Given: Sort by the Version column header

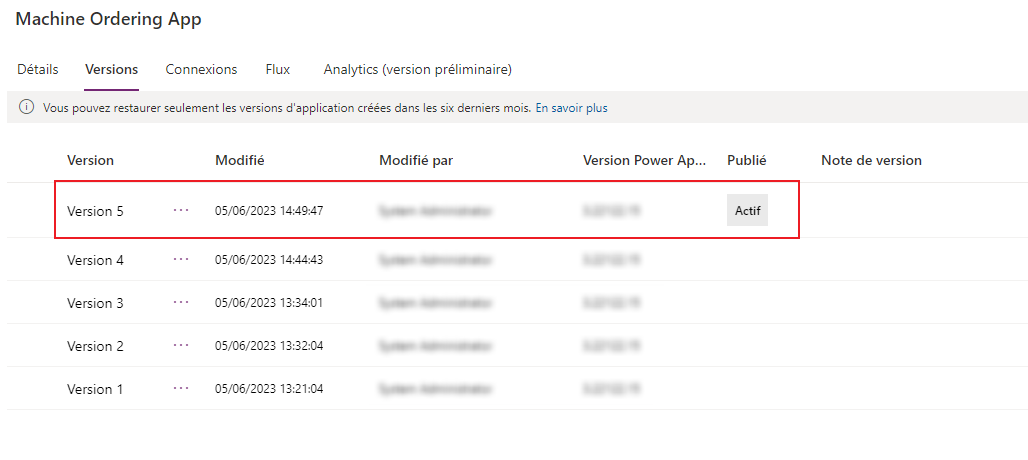Looking at the screenshot, I should click(90, 161).
